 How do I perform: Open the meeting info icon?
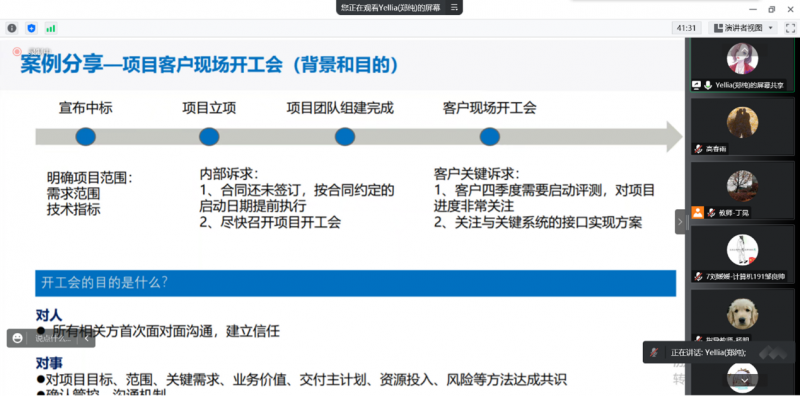click(x=12, y=29)
